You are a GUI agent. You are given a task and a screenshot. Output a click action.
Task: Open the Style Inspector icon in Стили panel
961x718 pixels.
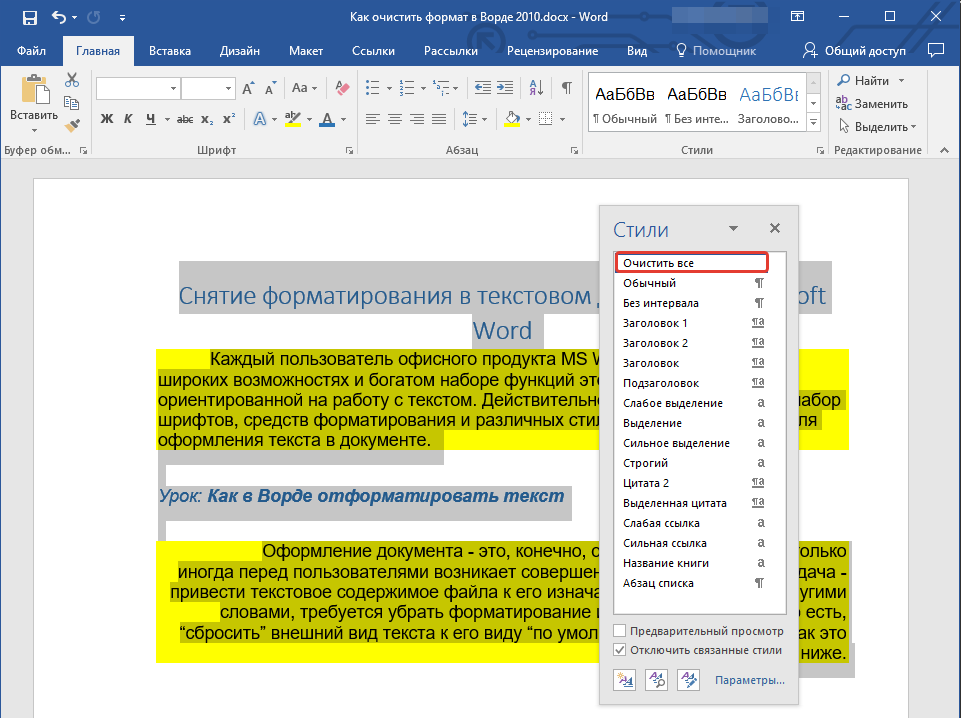coord(657,680)
